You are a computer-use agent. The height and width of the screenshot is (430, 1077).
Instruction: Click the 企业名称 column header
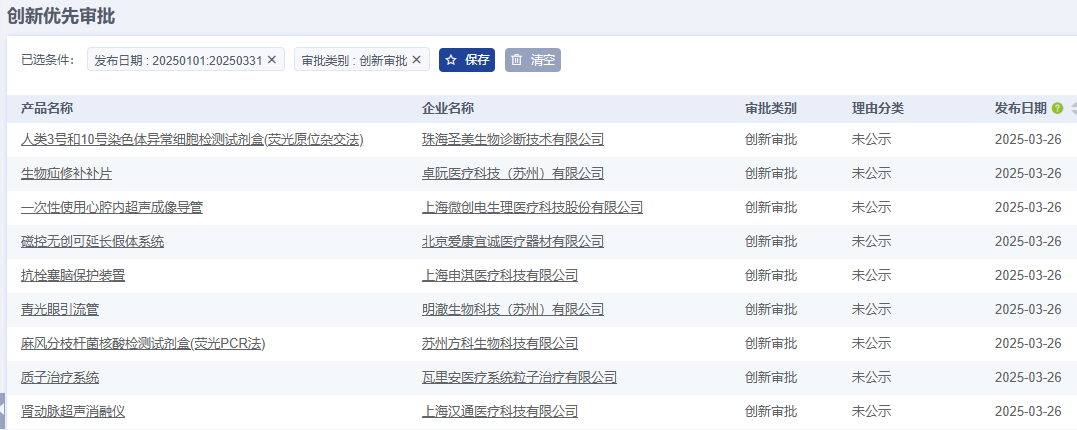pyautogui.click(x=448, y=109)
